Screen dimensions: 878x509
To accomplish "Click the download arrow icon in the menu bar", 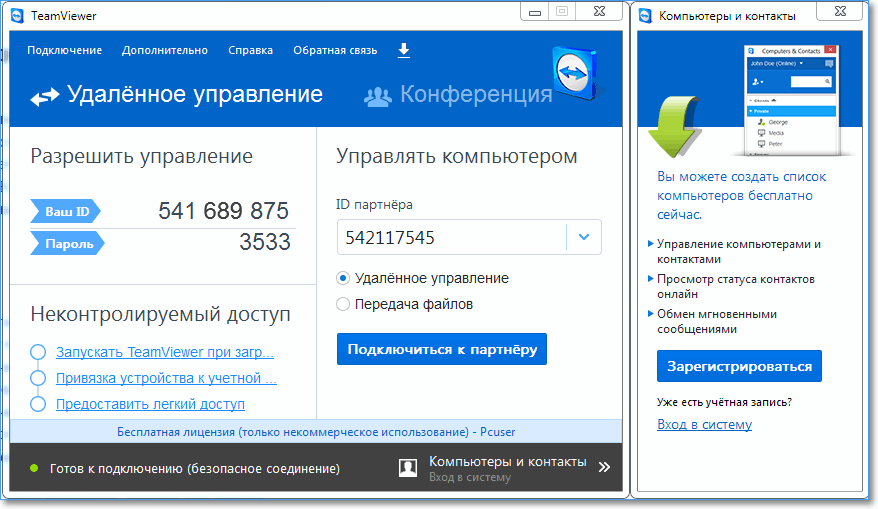I will pos(404,50).
